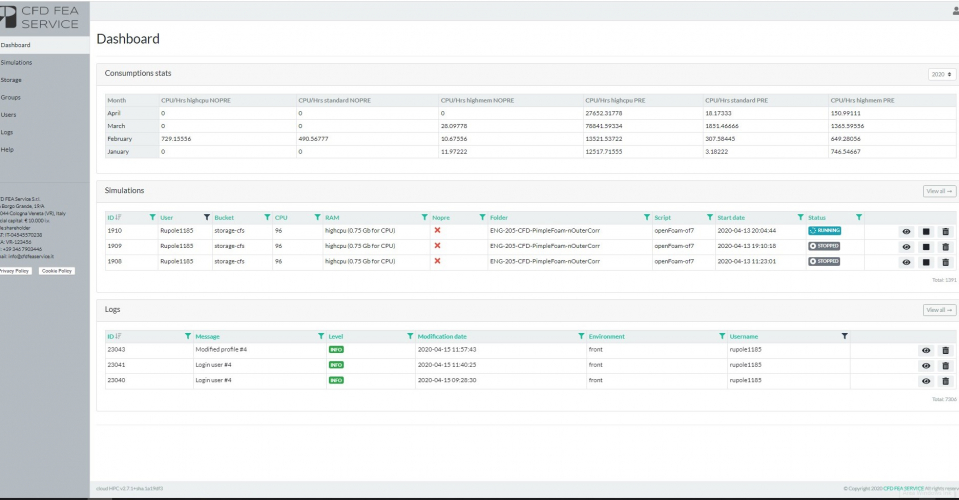The width and height of the screenshot is (959, 500).
Task: Click stop icon for simulation 1908
Action: tap(926, 262)
